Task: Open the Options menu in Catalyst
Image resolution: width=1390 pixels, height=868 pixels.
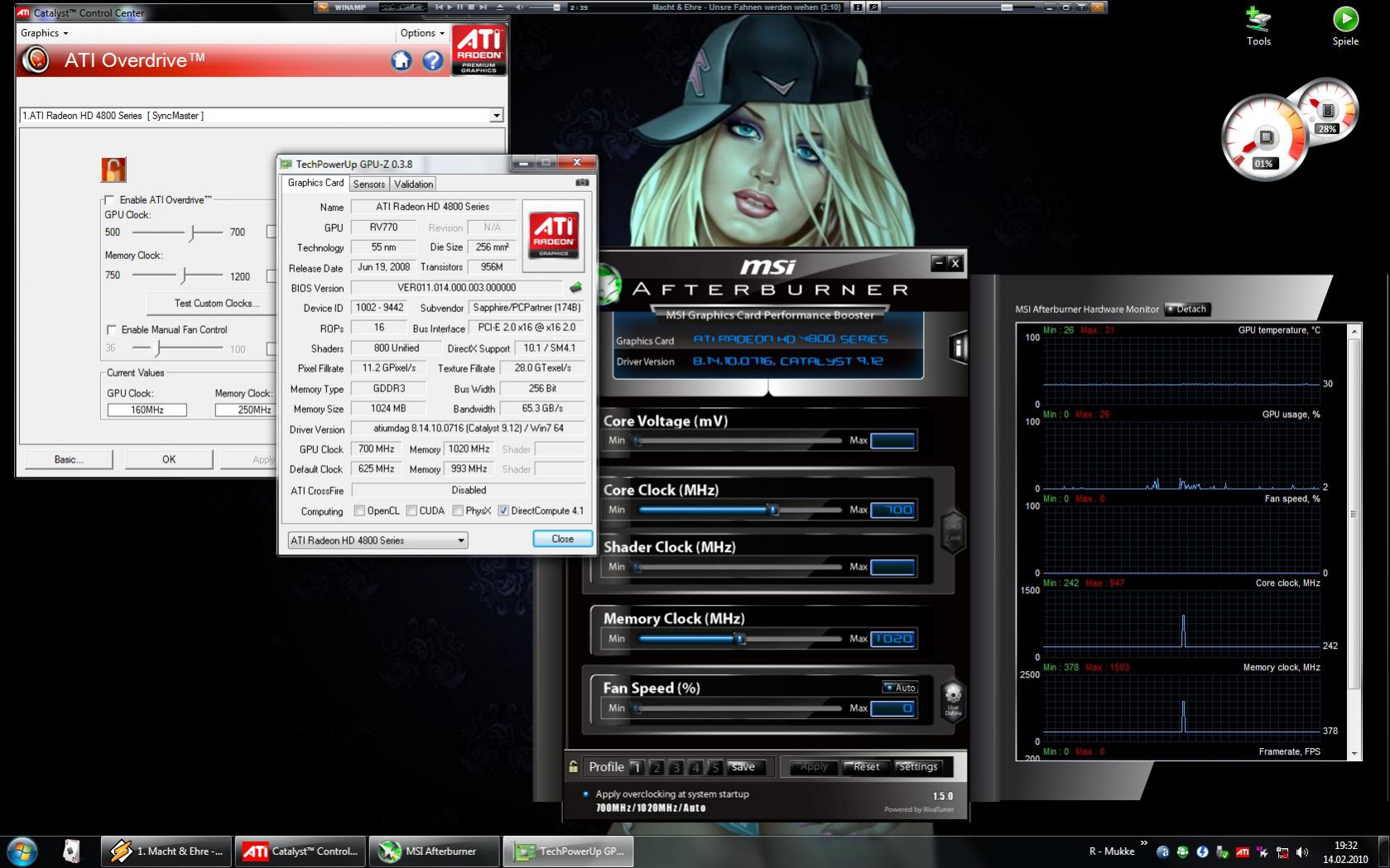Action: click(422, 33)
